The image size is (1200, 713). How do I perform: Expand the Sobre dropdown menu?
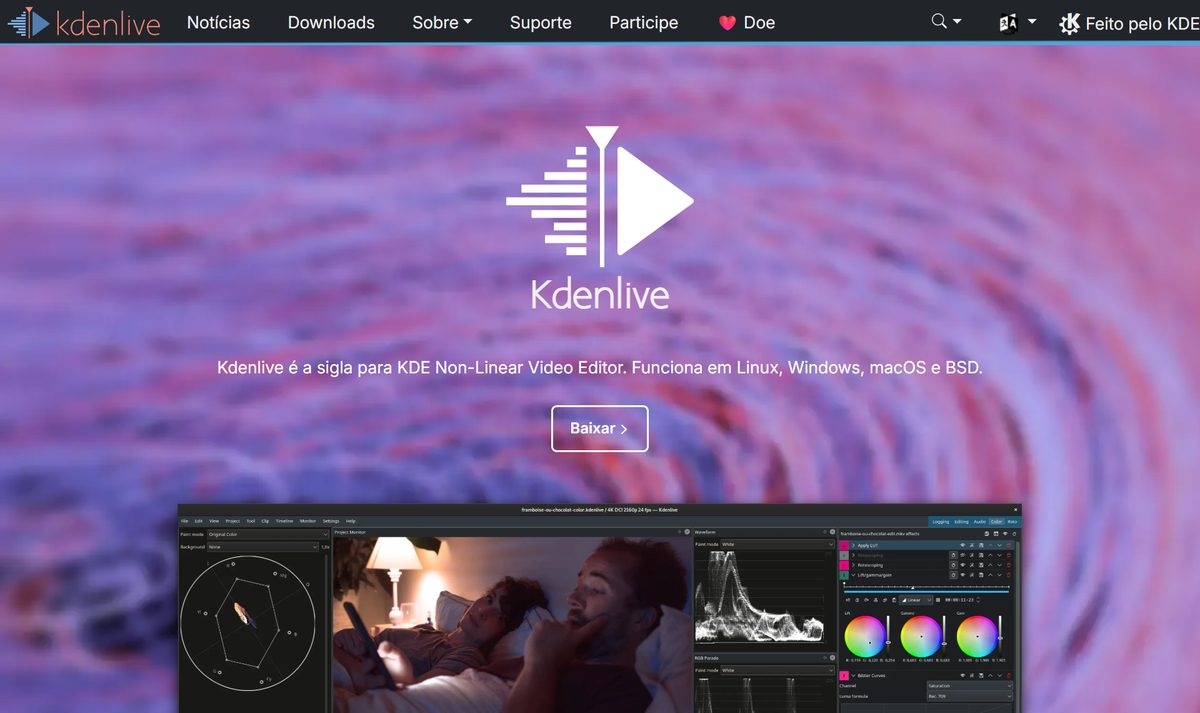[442, 22]
